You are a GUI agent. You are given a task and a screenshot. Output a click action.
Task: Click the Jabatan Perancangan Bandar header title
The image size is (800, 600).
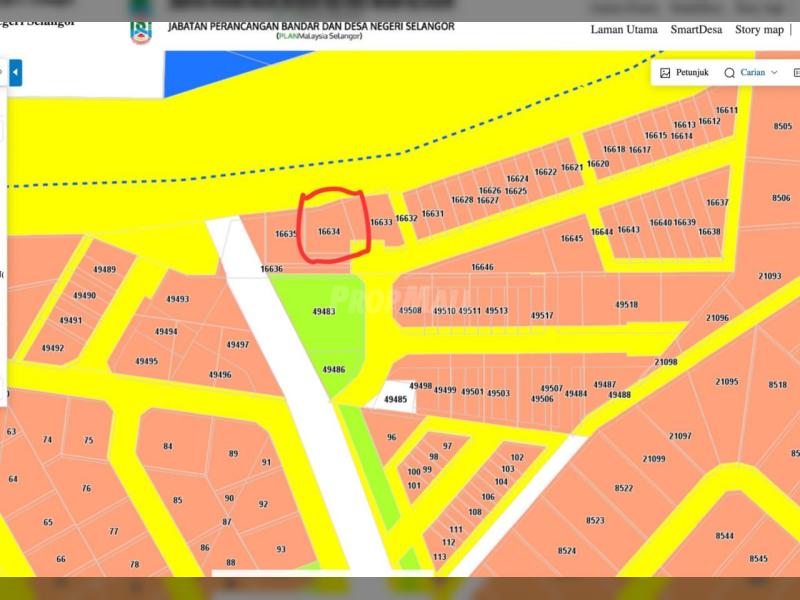[311, 26]
